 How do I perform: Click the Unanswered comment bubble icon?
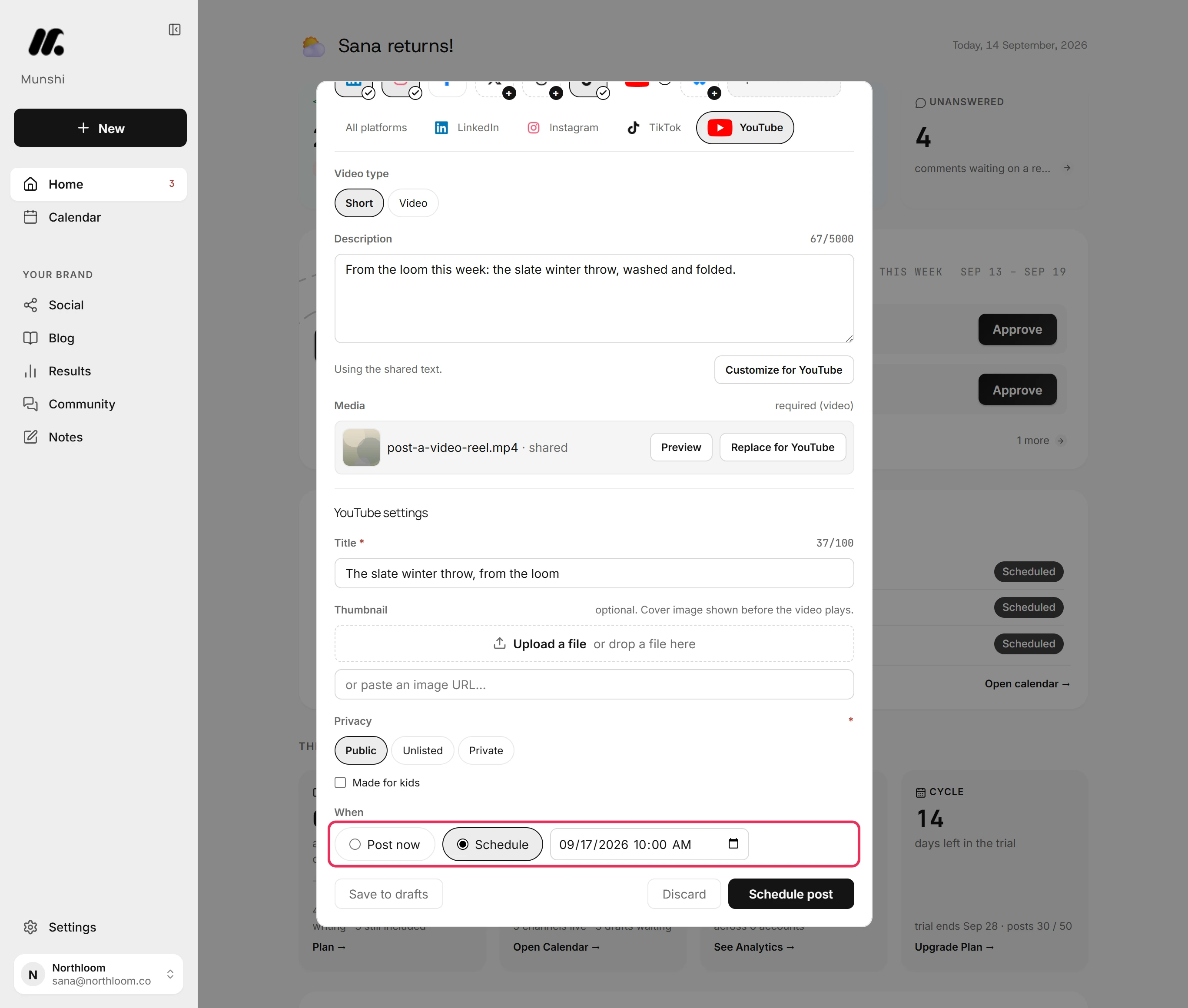[x=920, y=103]
